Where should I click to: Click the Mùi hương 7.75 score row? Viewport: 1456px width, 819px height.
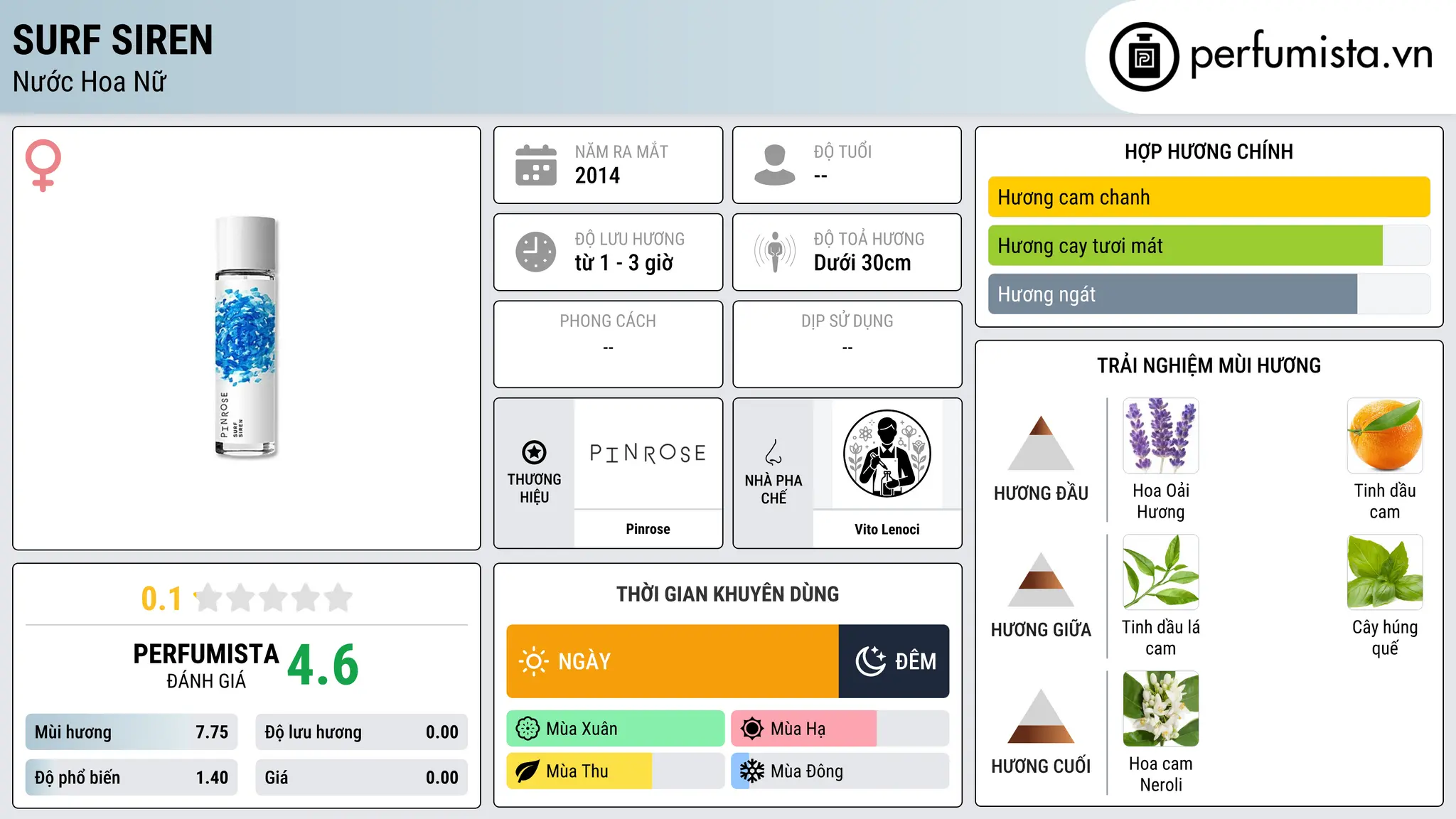pos(132,732)
